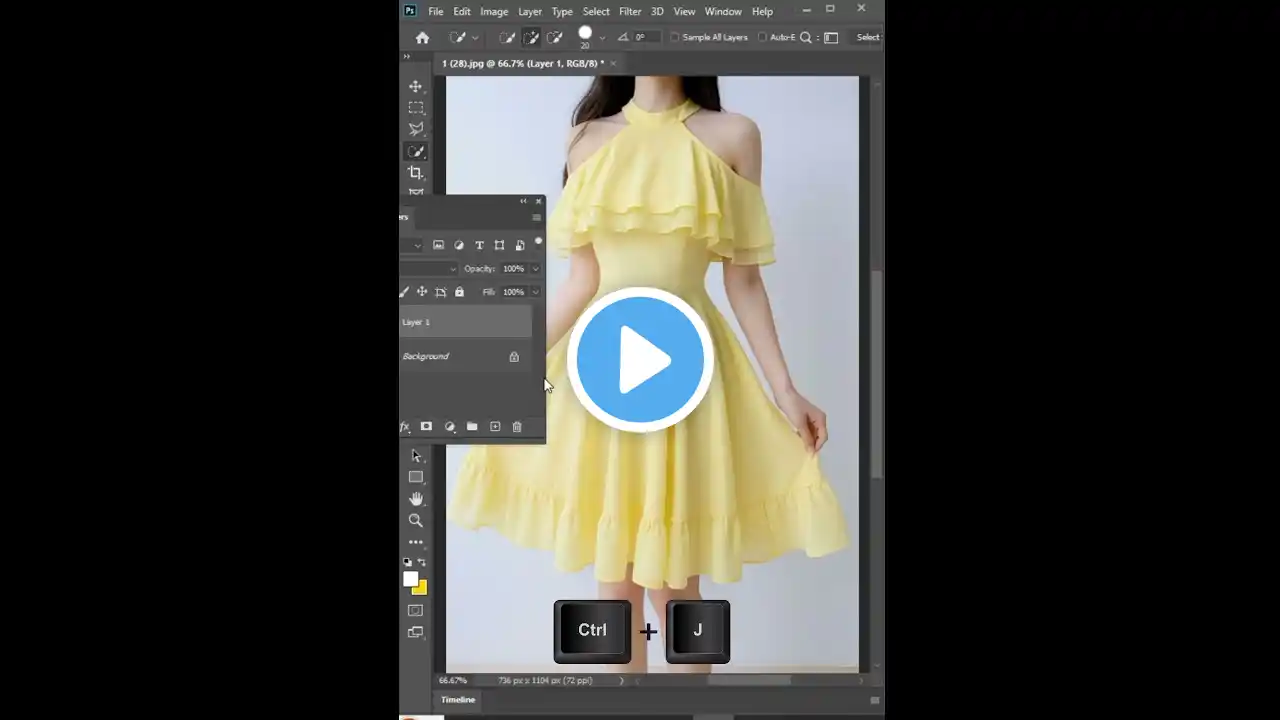Switch to the Timeline tab
Viewport: 1280px width, 720px height.
[x=457, y=700]
